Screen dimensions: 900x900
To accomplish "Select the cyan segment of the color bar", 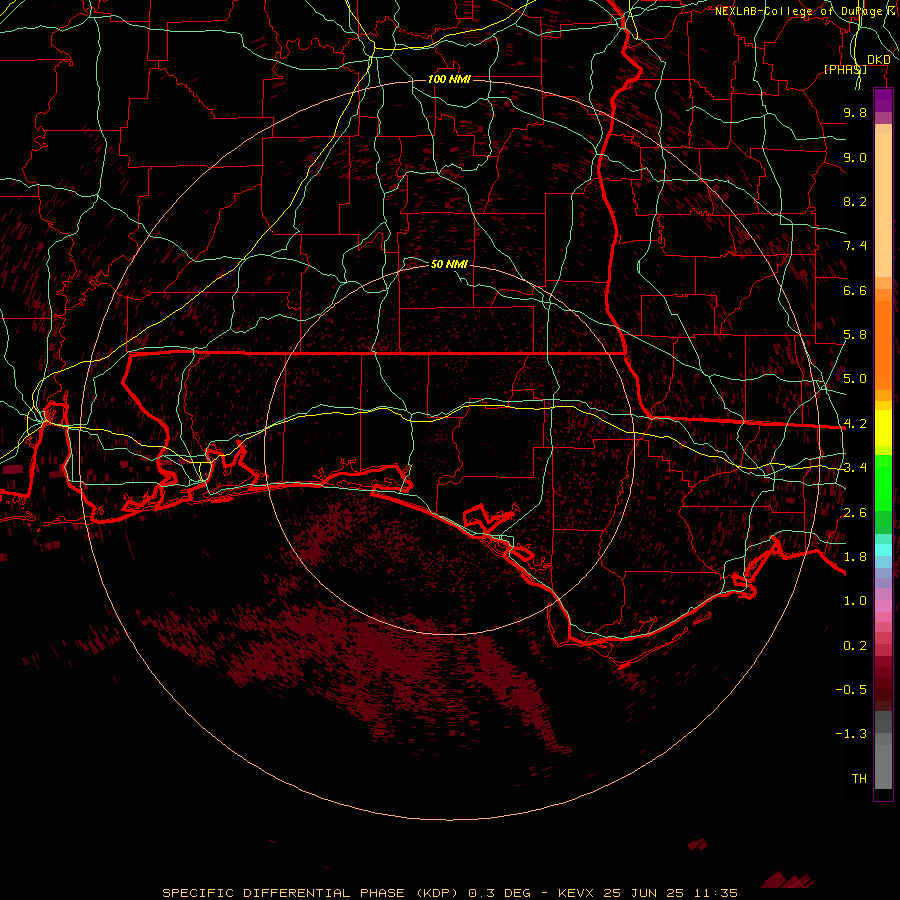I will click(x=883, y=550).
